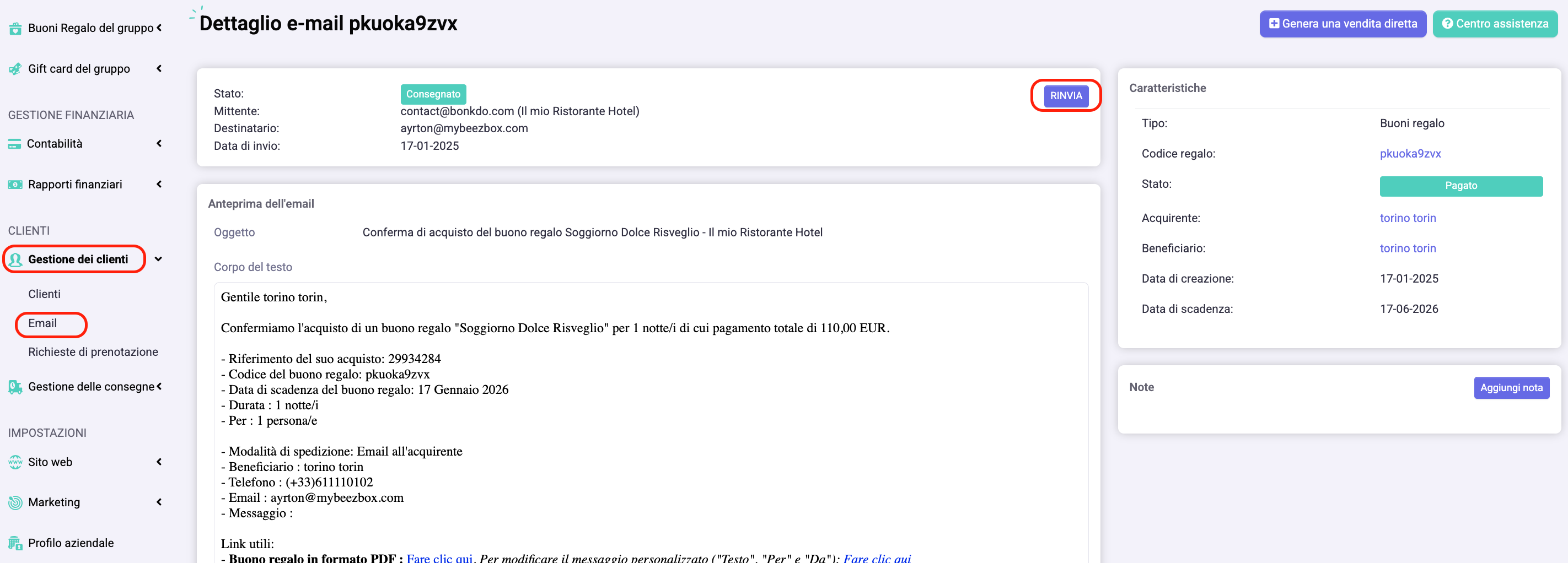Click the 'Data di scadenza' value 17-06-2026
1568x563 pixels.
[x=1409, y=310]
